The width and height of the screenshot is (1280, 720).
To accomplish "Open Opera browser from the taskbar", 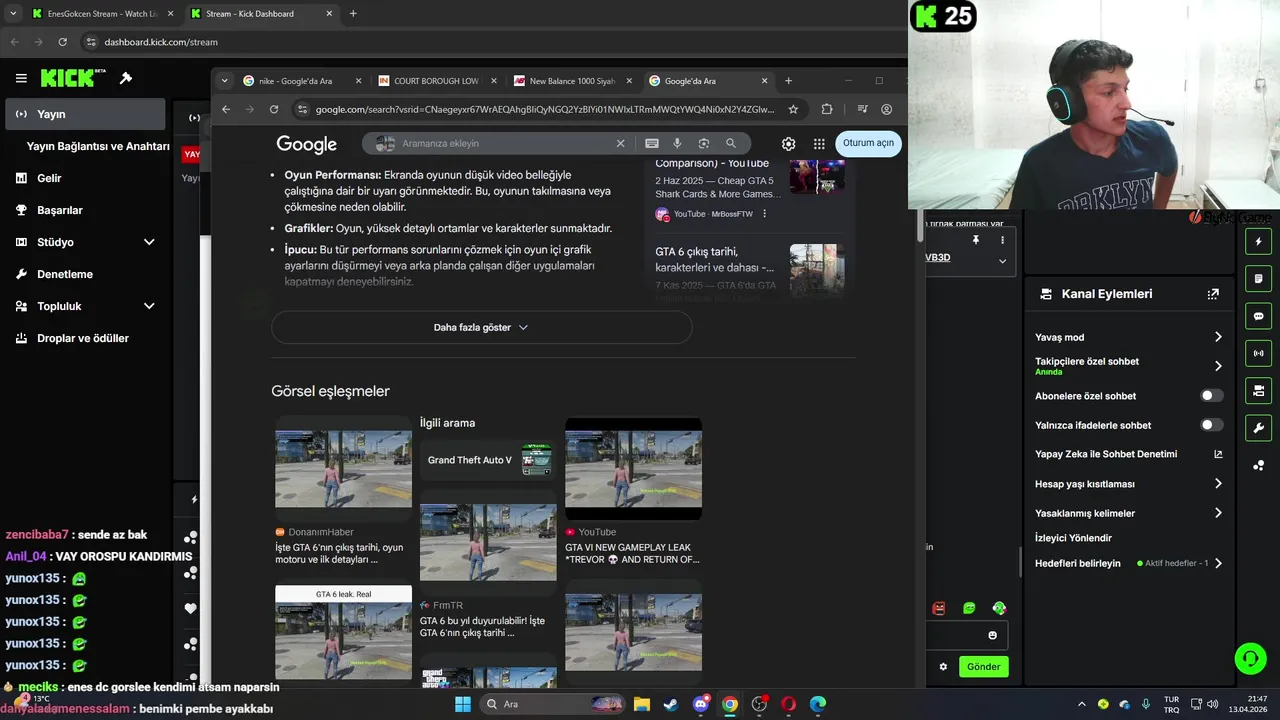I will [x=788, y=704].
